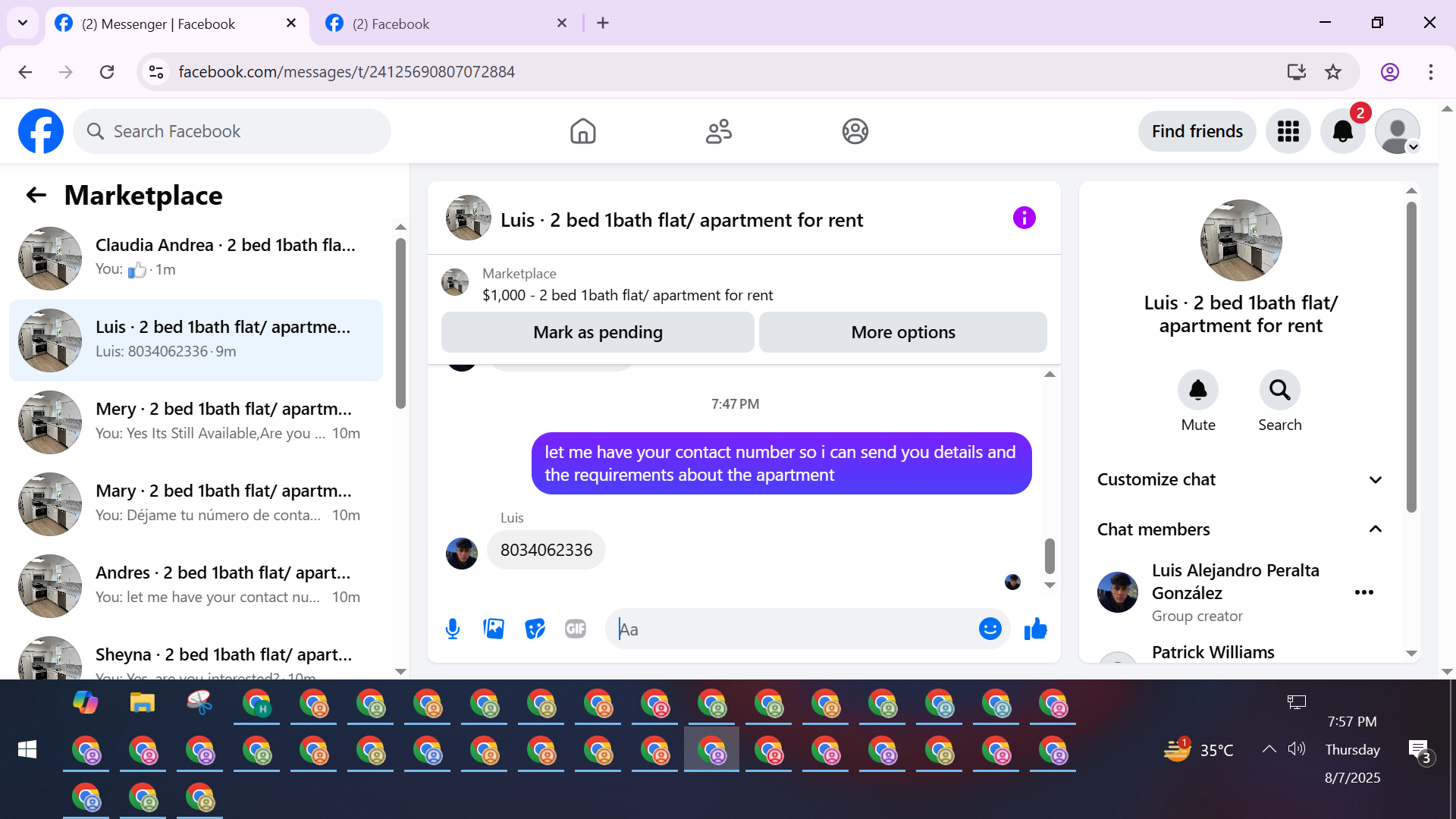The image size is (1456, 819).
Task: Send a thumbs-up like
Action: click(x=1035, y=629)
